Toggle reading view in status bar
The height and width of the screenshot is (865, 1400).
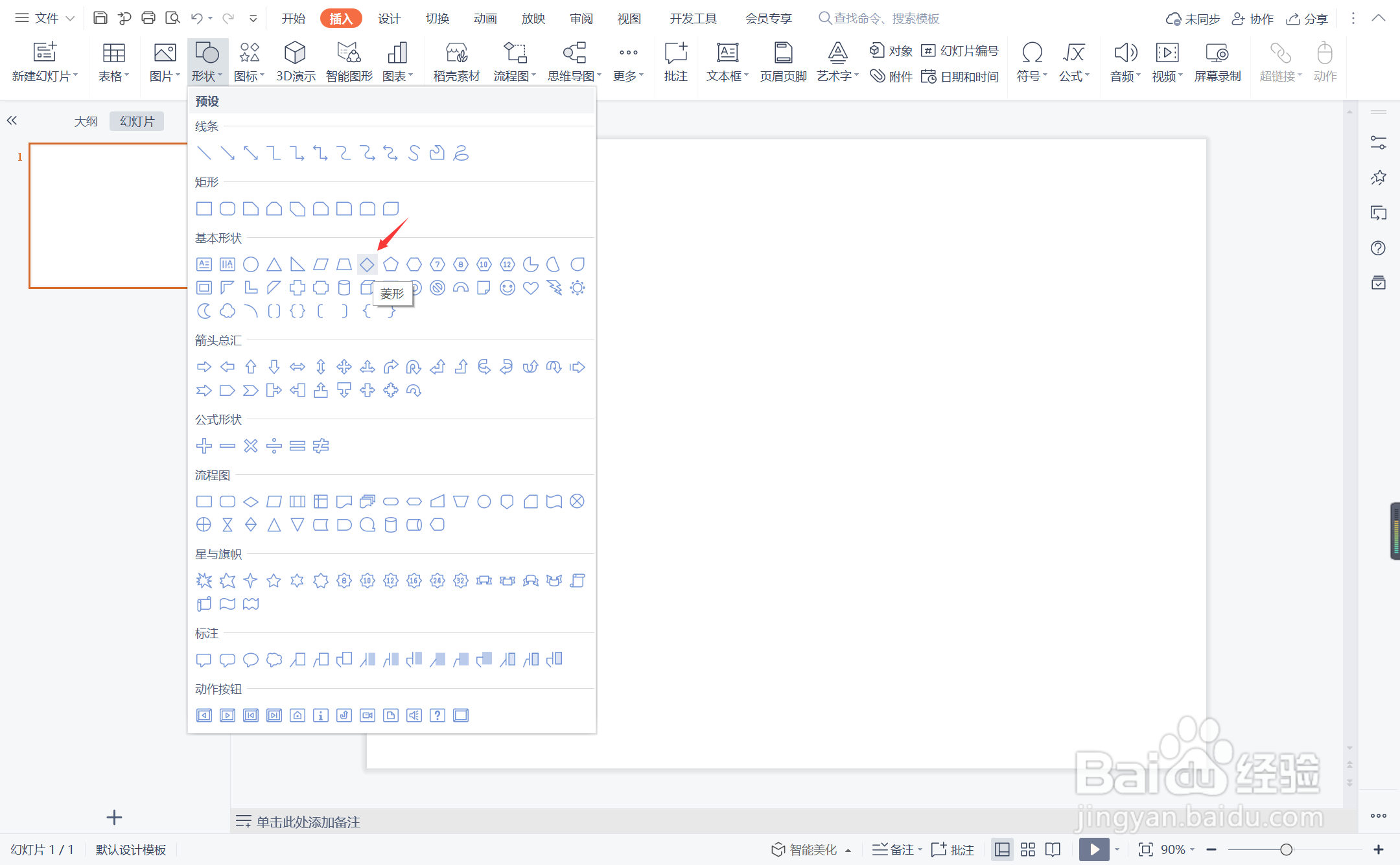[1053, 849]
